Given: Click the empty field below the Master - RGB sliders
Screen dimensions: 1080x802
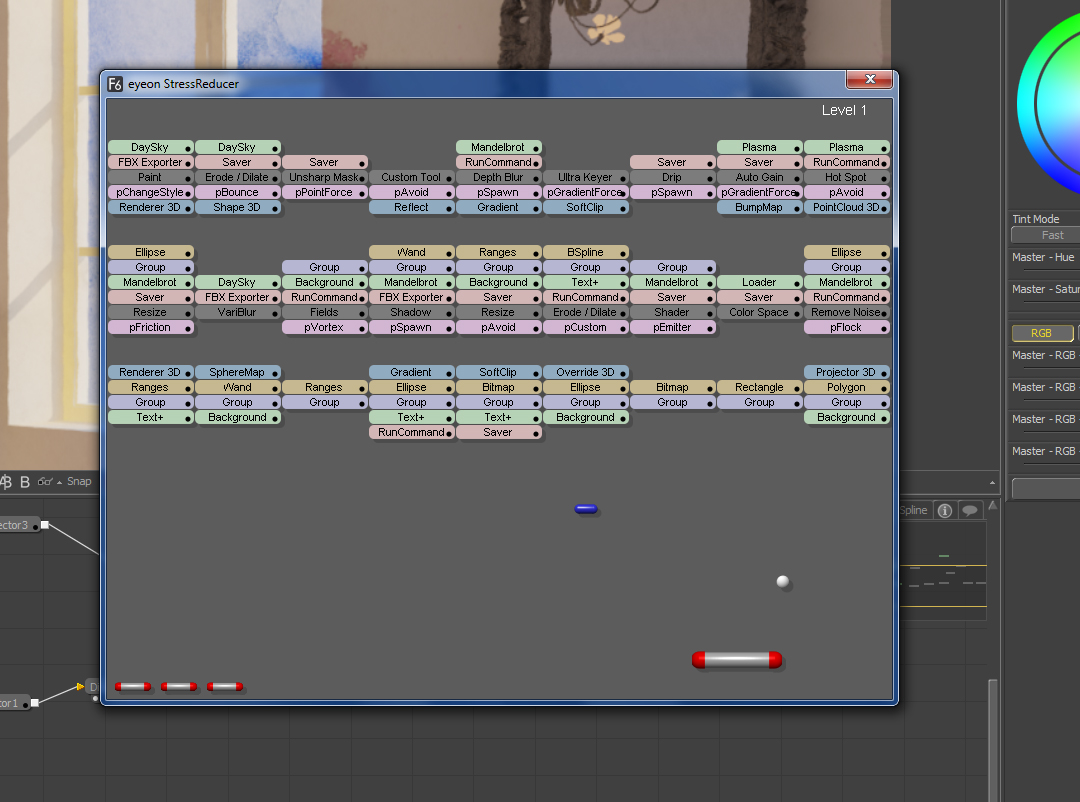Looking at the screenshot, I should (x=1046, y=489).
